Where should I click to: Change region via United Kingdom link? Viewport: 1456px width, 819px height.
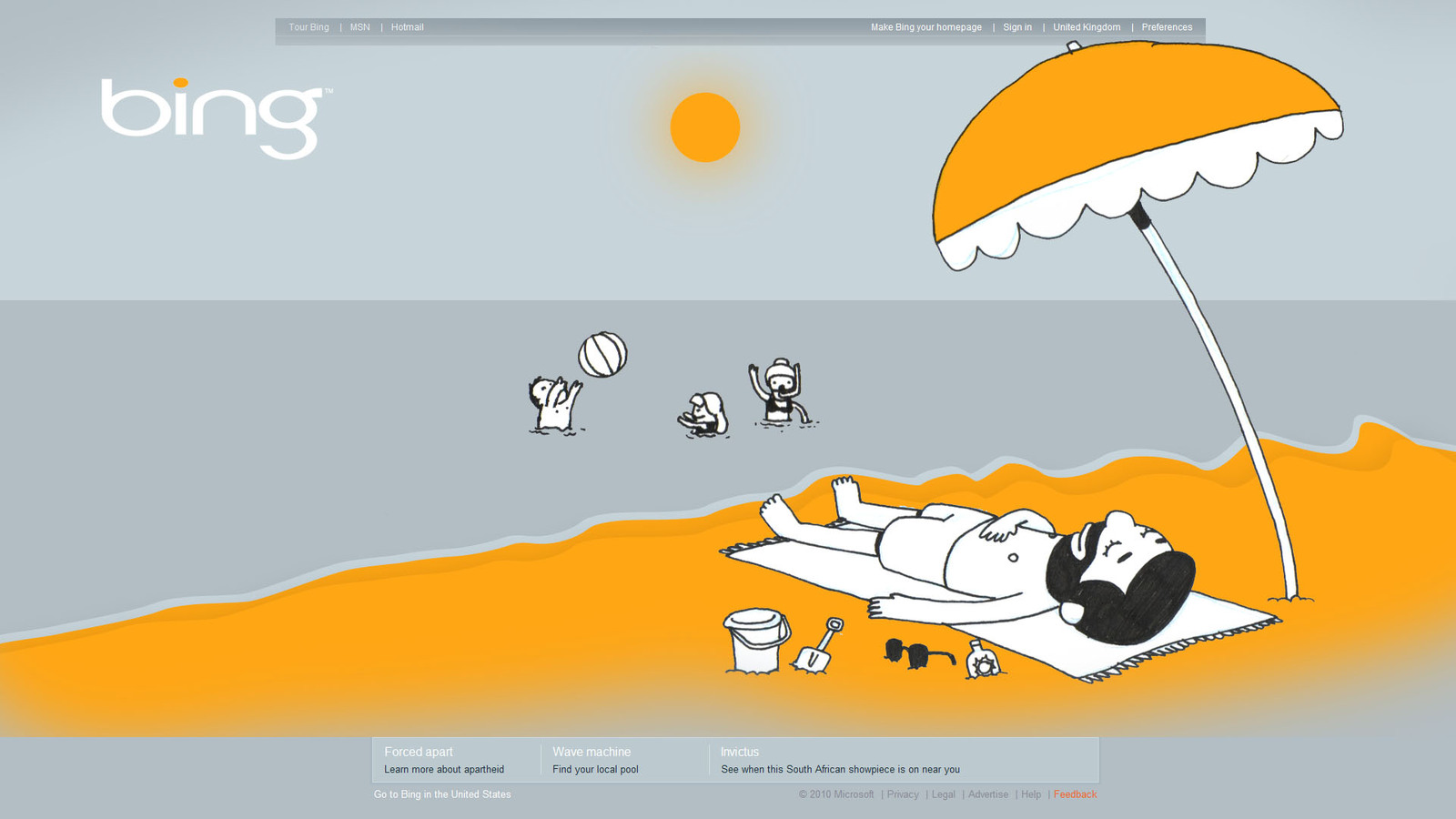pyautogui.click(x=1087, y=27)
